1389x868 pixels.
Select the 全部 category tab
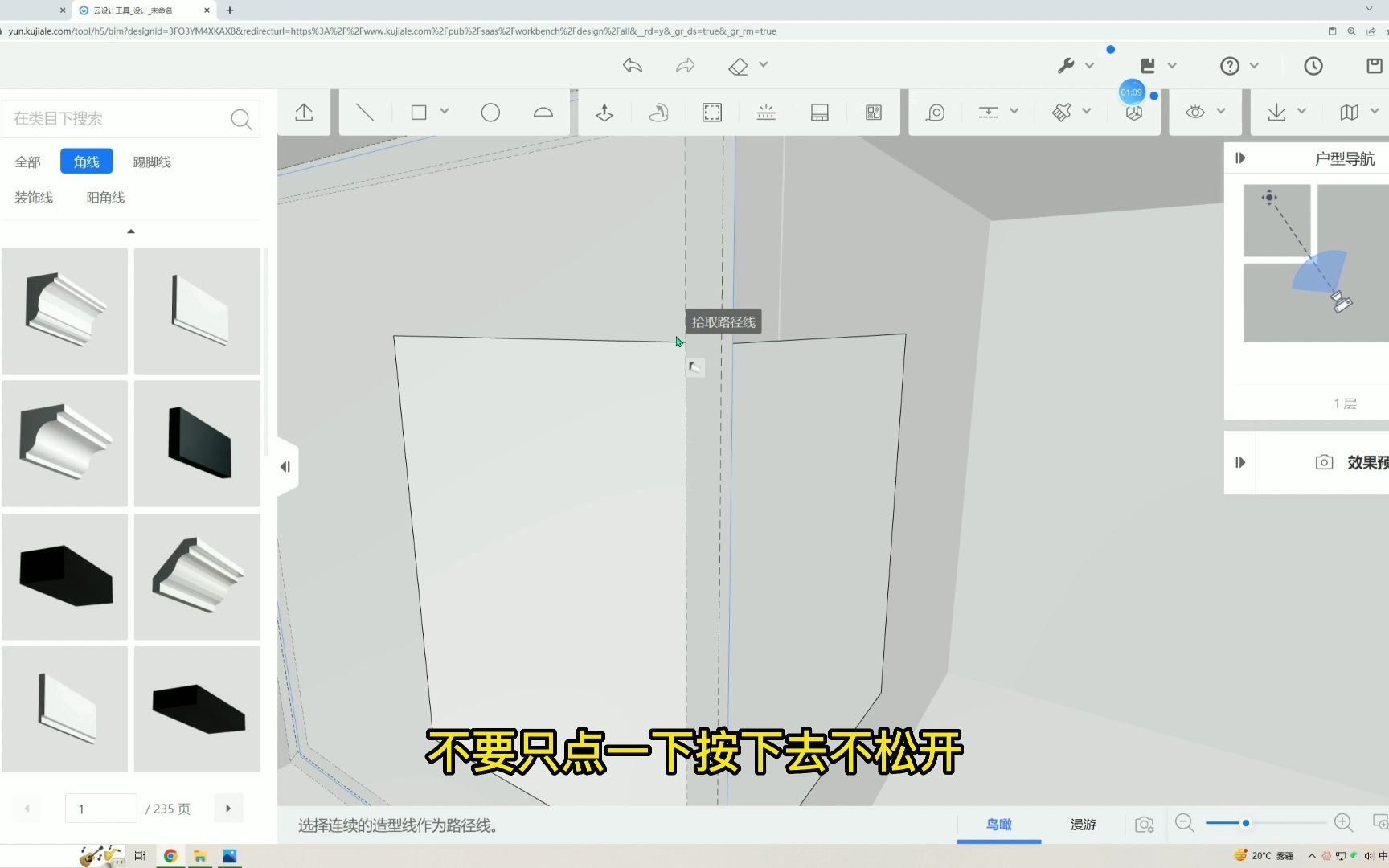point(28,162)
